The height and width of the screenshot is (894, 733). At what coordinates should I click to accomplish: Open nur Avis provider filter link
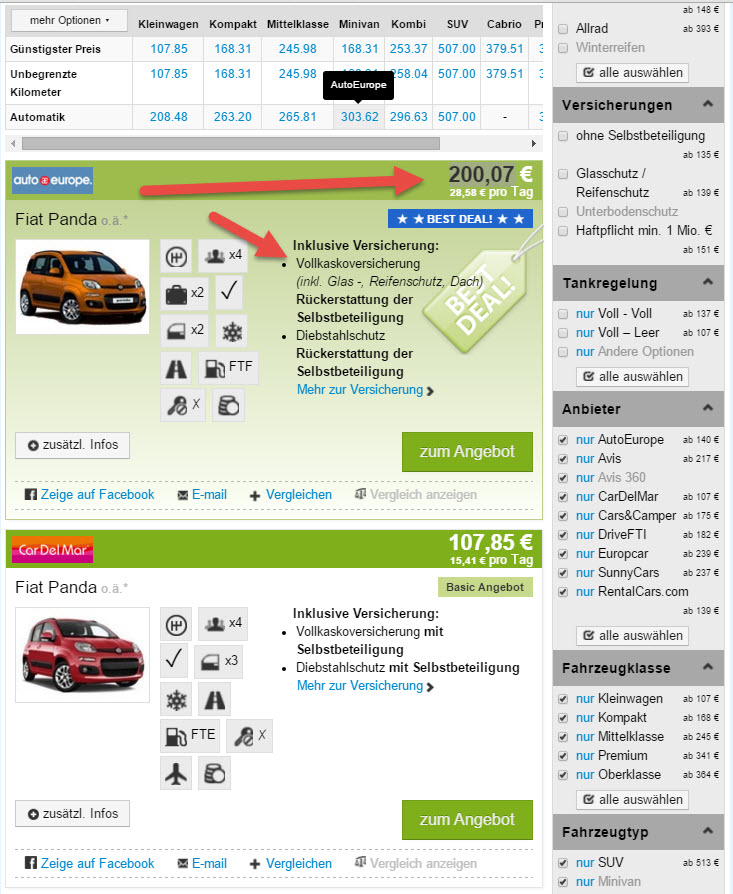pyautogui.click(x=598, y=458)
